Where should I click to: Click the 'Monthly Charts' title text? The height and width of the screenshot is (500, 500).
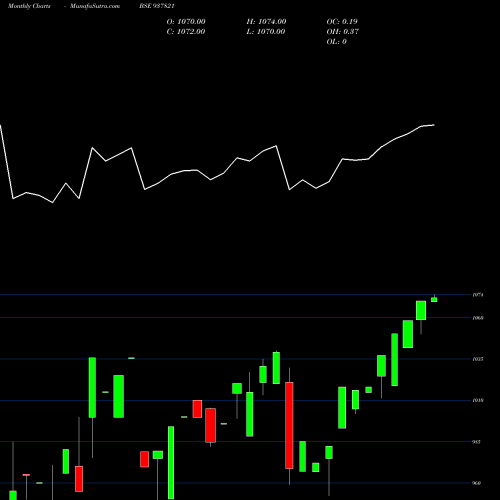pyautogui.click(x=29, y=6)
